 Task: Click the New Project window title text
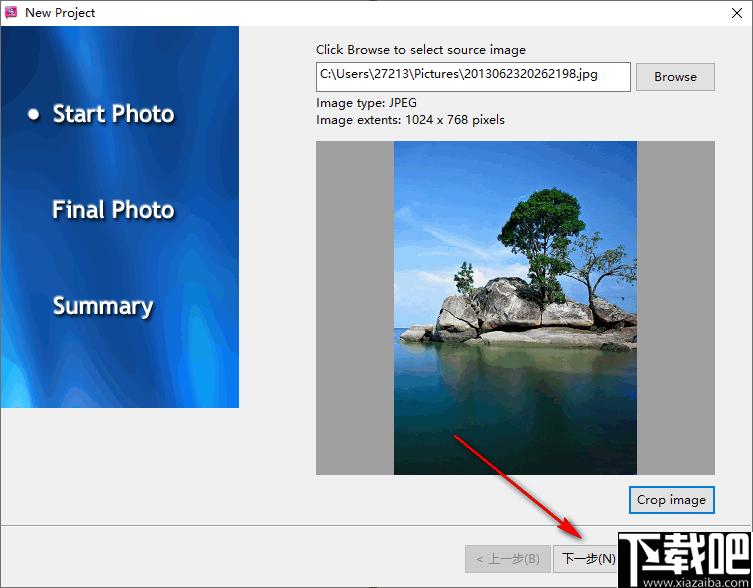point(60,13)
